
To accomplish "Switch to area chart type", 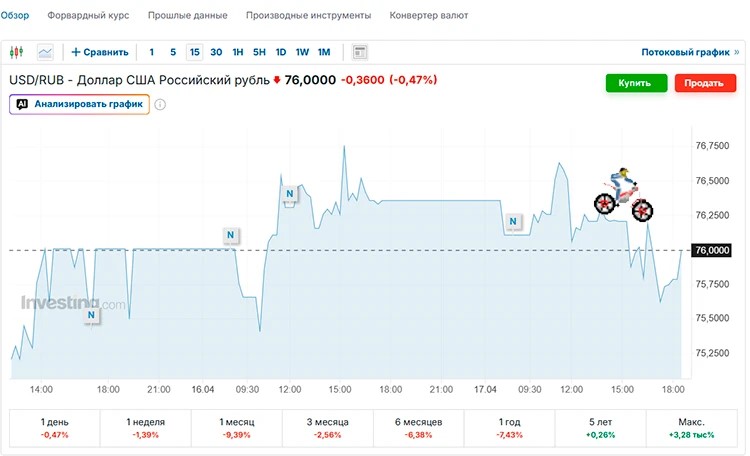I will coord(45,52).
